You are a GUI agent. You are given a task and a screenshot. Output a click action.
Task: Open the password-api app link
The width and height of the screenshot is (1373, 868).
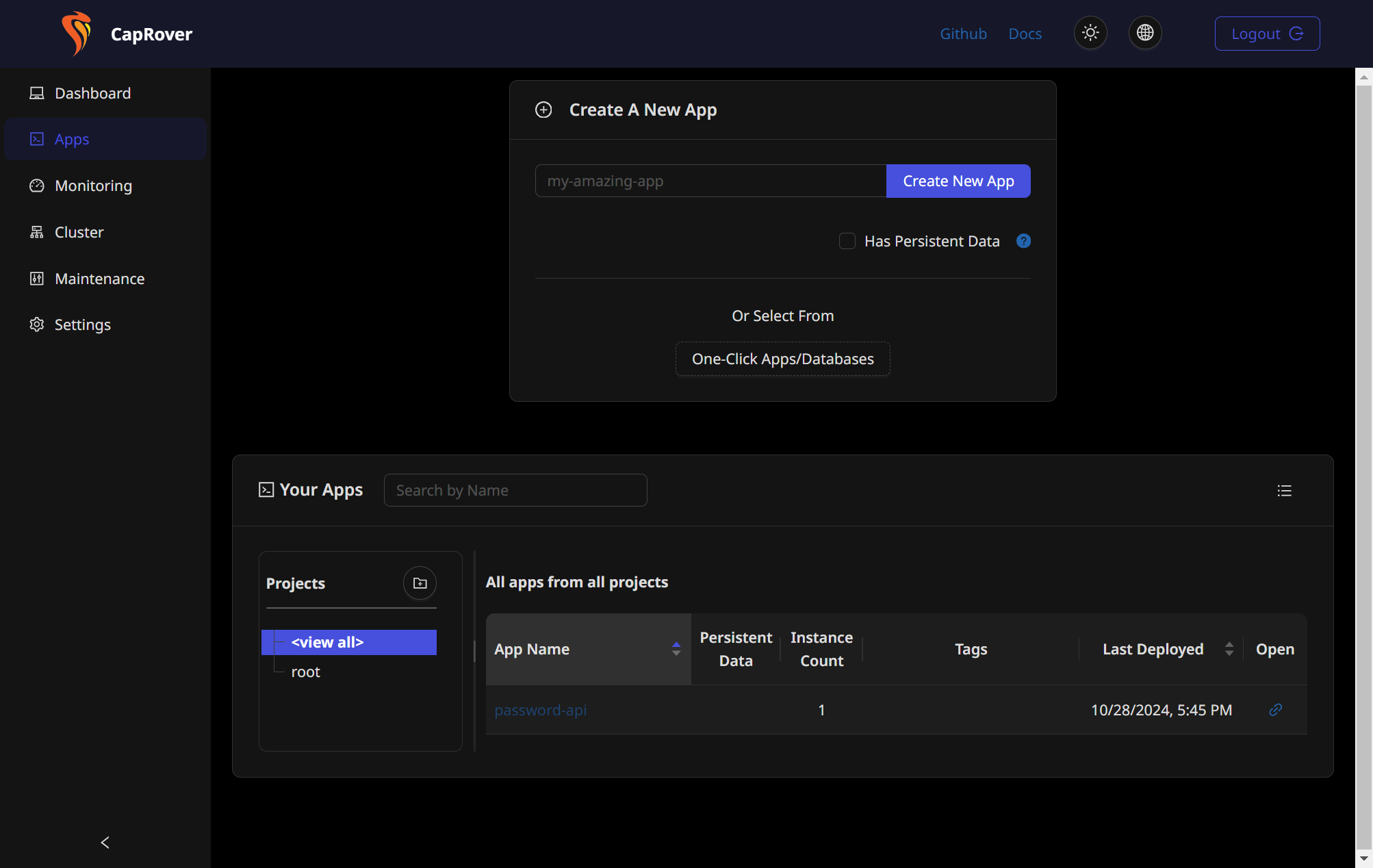point(540,710)
